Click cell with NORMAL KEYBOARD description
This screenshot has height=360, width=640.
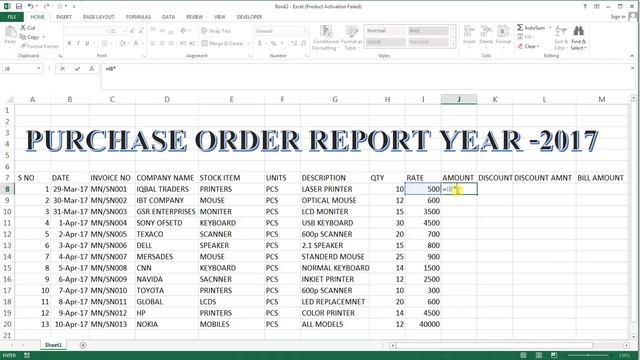pos(335,268)
